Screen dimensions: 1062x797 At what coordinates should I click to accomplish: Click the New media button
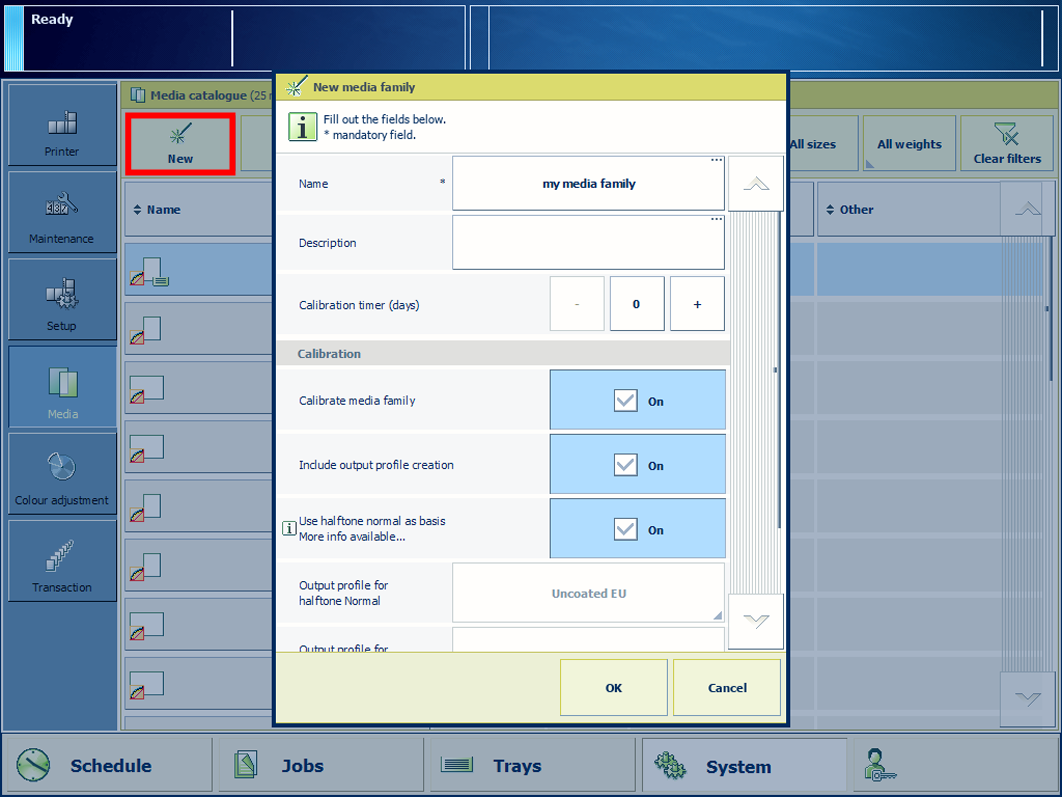(x=180, y=144)
